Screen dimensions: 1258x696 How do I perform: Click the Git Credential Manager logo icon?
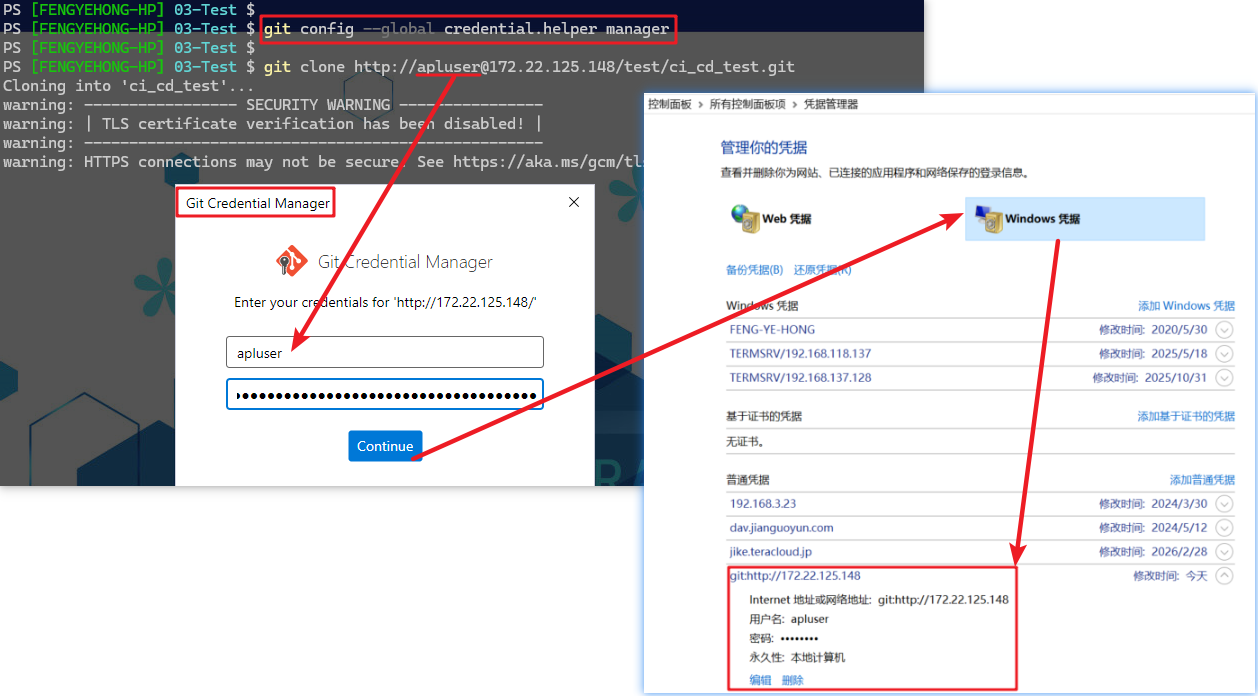click(x=292, y=262)
